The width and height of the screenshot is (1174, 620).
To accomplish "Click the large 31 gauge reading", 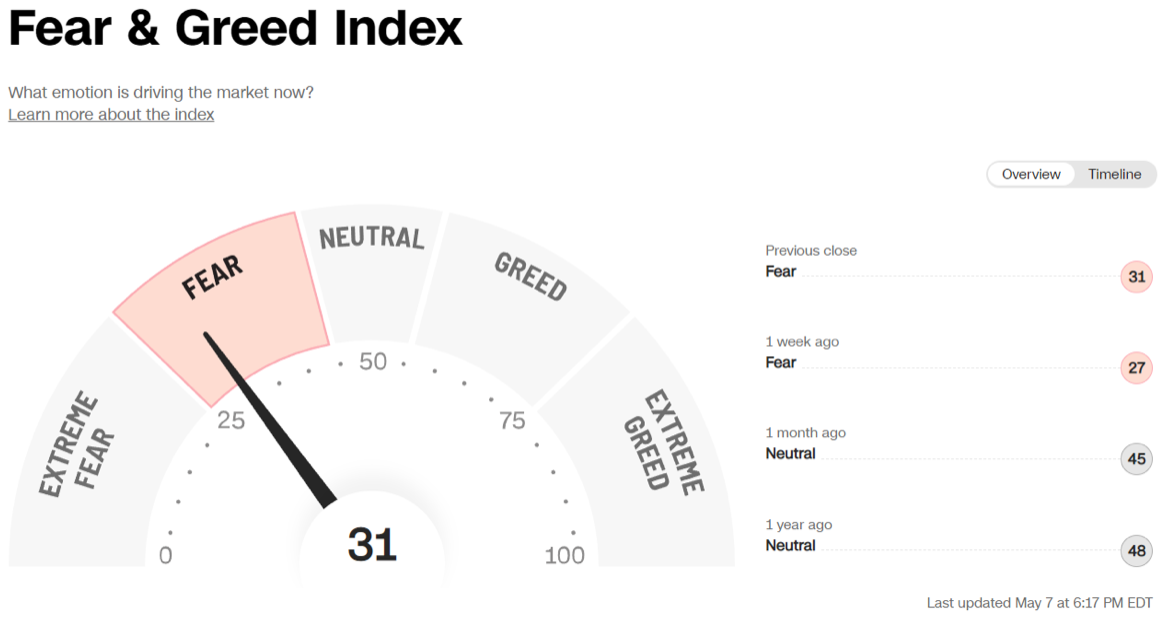I will coord(372,545).
